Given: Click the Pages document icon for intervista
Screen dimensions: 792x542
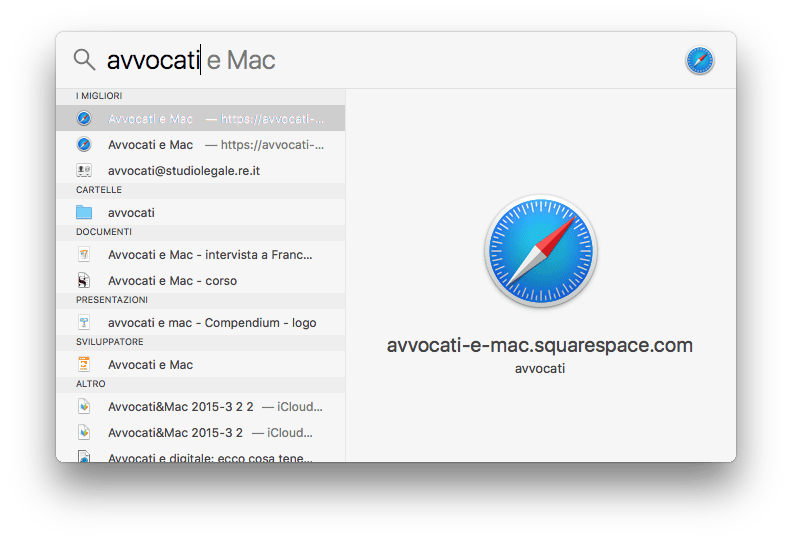Looking at the screenshot, I should coord(84,254).
